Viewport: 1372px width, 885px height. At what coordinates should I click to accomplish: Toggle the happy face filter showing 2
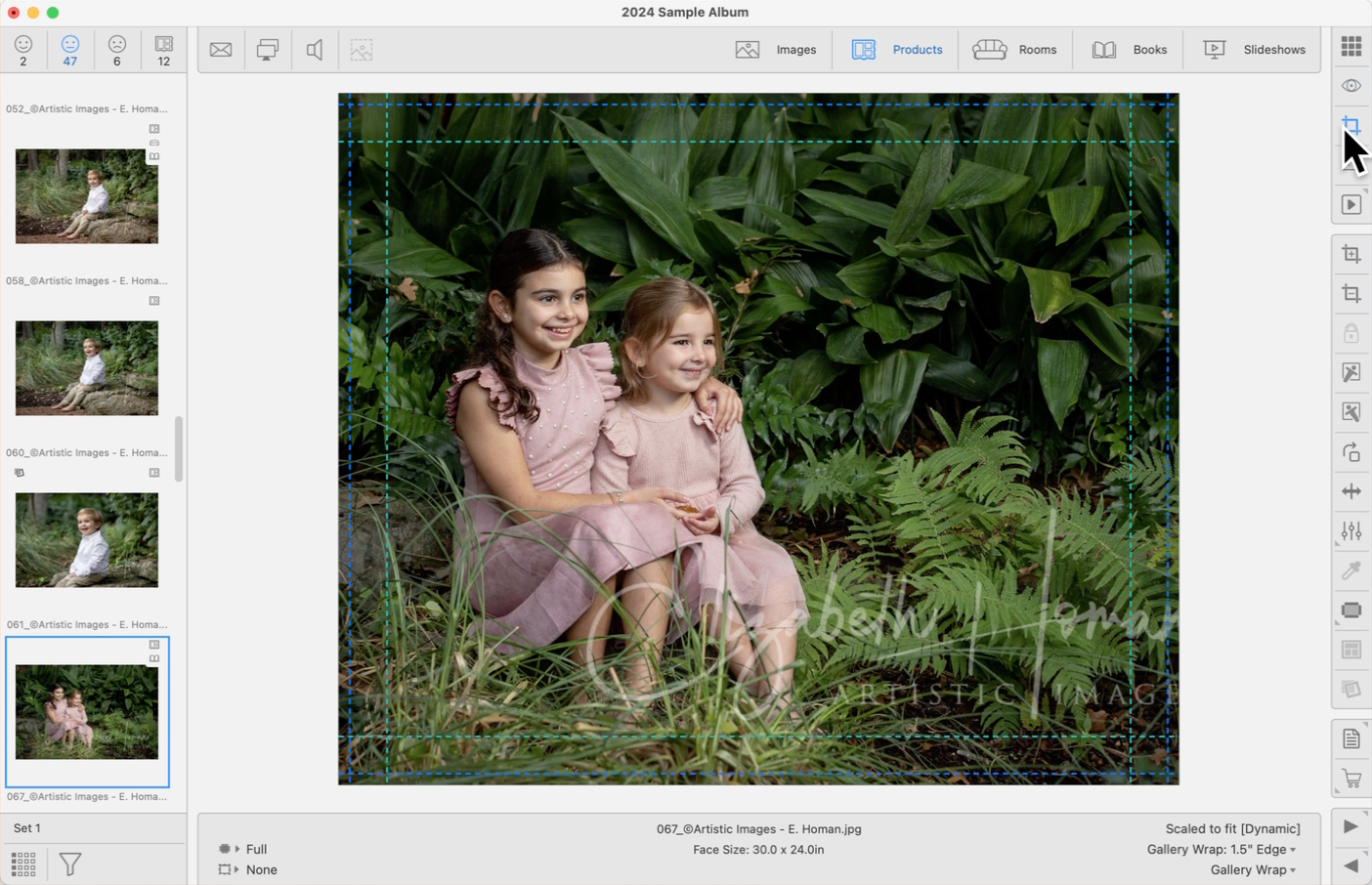pyautogui.click(x=23, y=50)
